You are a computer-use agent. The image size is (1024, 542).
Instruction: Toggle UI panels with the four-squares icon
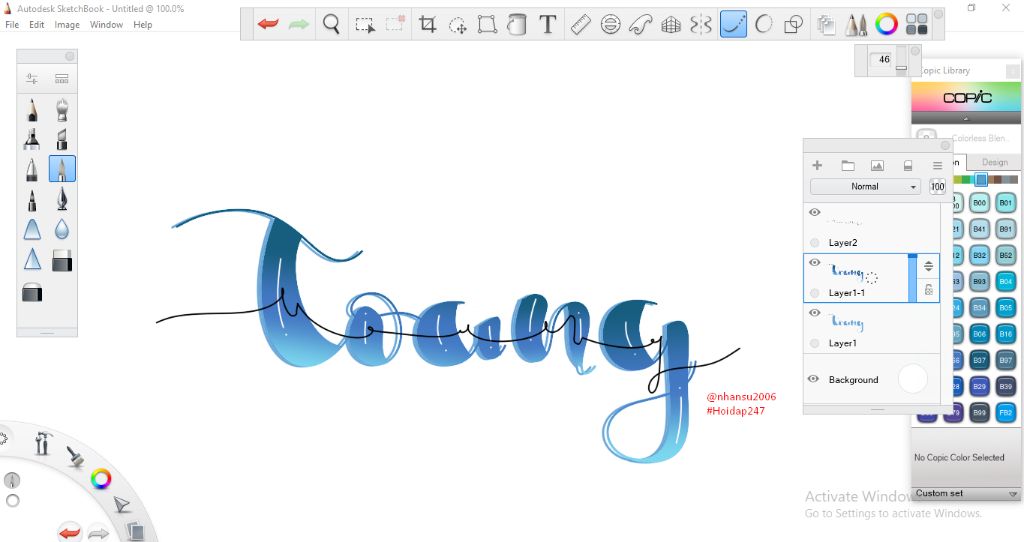(917, 25)
